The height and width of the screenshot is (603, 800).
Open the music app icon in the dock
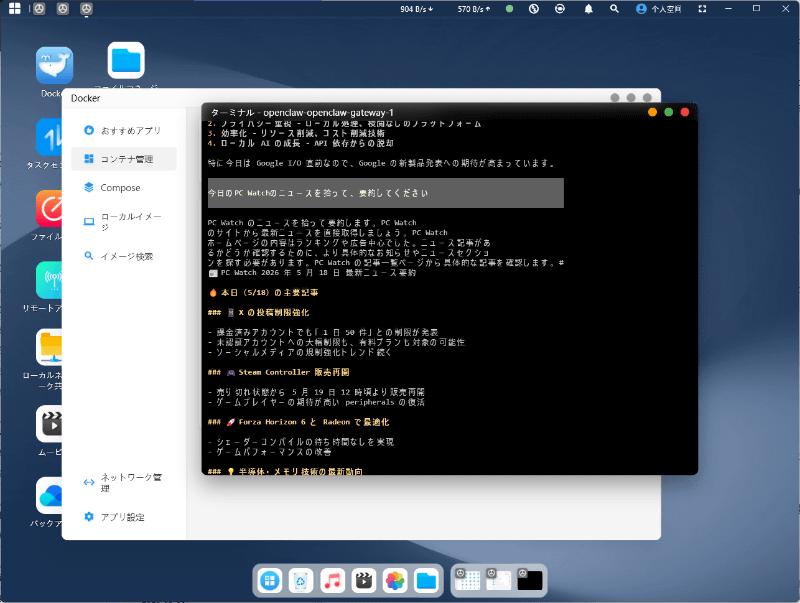tap(332, 581)
